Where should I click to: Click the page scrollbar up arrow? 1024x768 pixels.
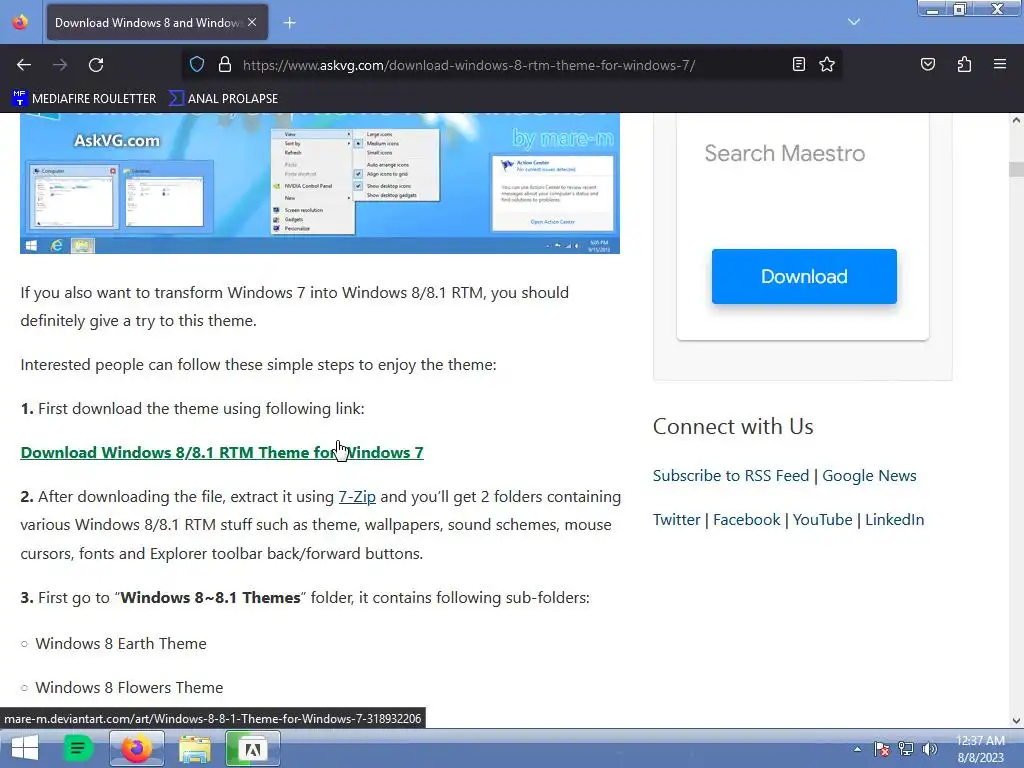click(x=1016, y=120)
